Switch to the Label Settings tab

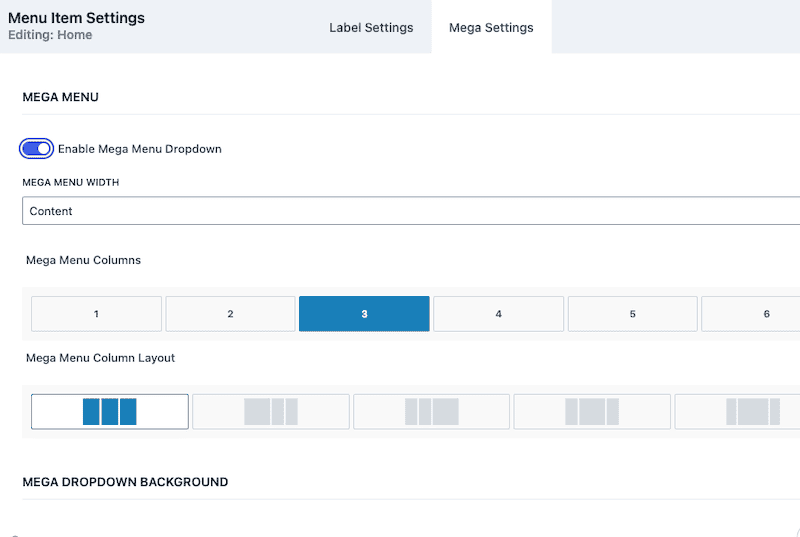point(371,28)
